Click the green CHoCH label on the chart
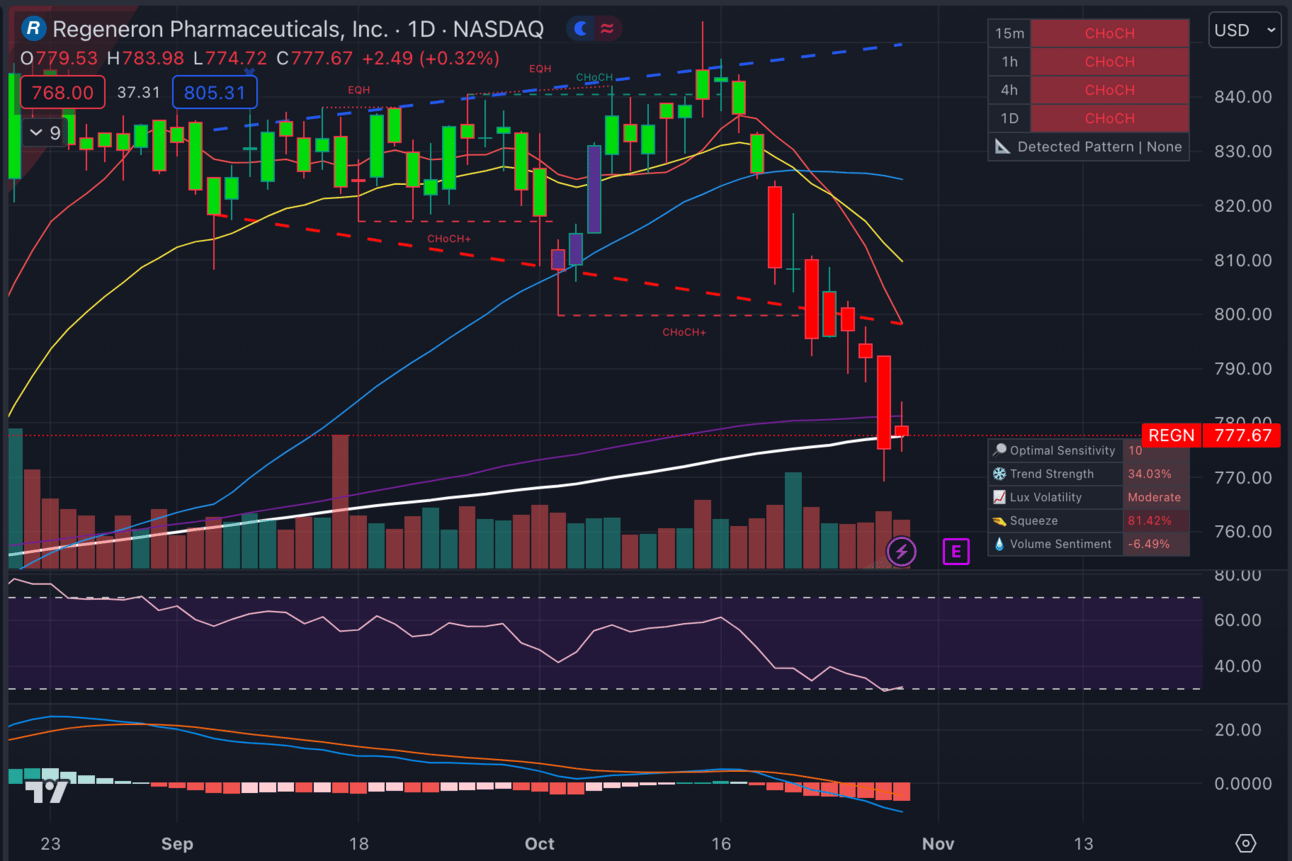Image resolution: width=1292 pixels, height=861 pixels. pos(594,77)
